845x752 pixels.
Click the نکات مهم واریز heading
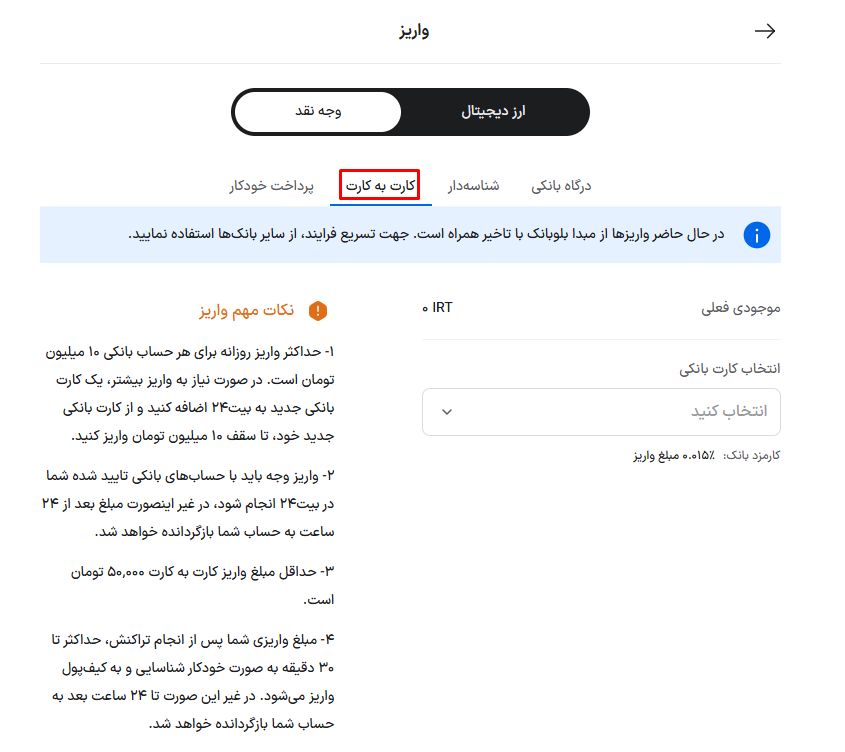tap(247, 311)
